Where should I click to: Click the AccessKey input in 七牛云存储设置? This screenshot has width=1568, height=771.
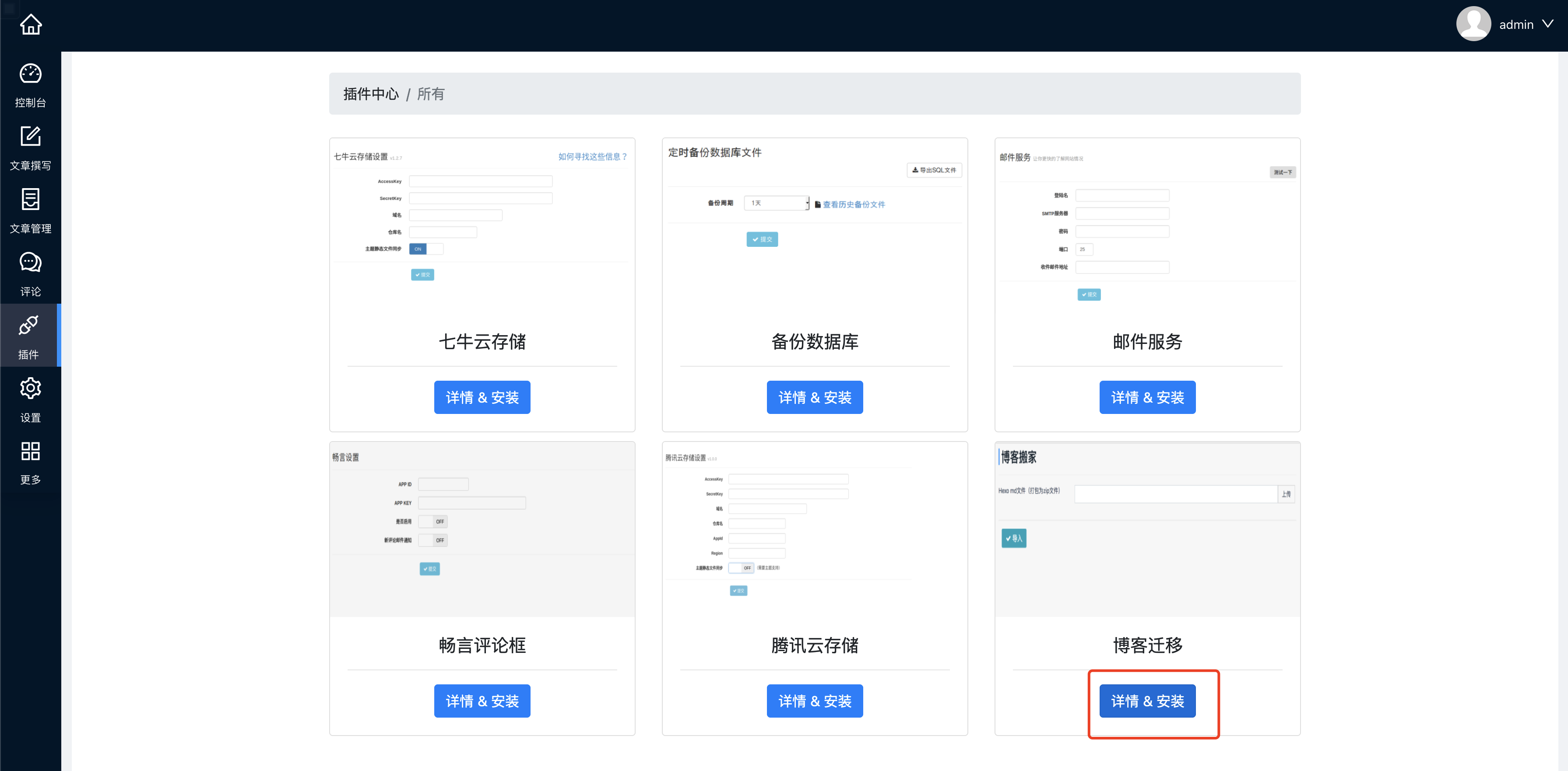(480, 181)
